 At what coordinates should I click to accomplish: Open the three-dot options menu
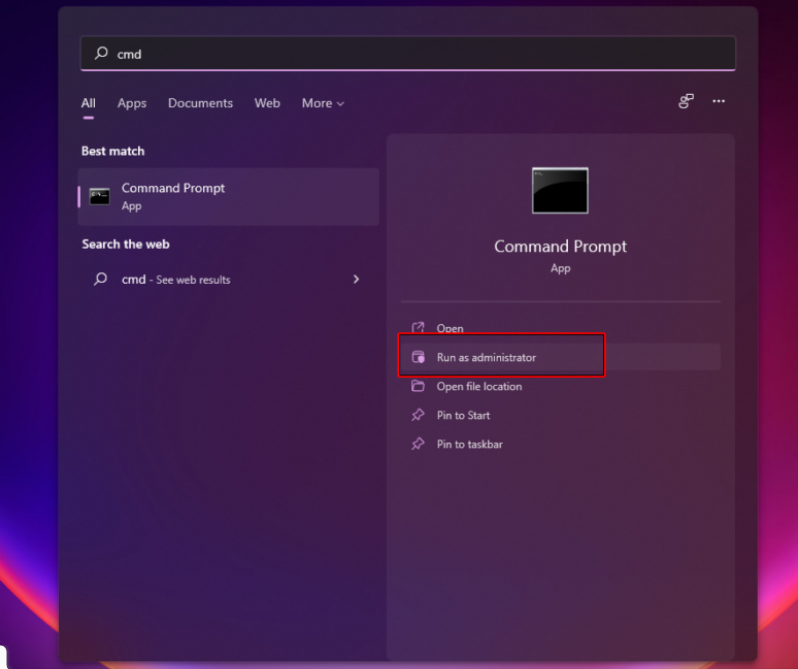pyautogui.click(x=718, y=102)
